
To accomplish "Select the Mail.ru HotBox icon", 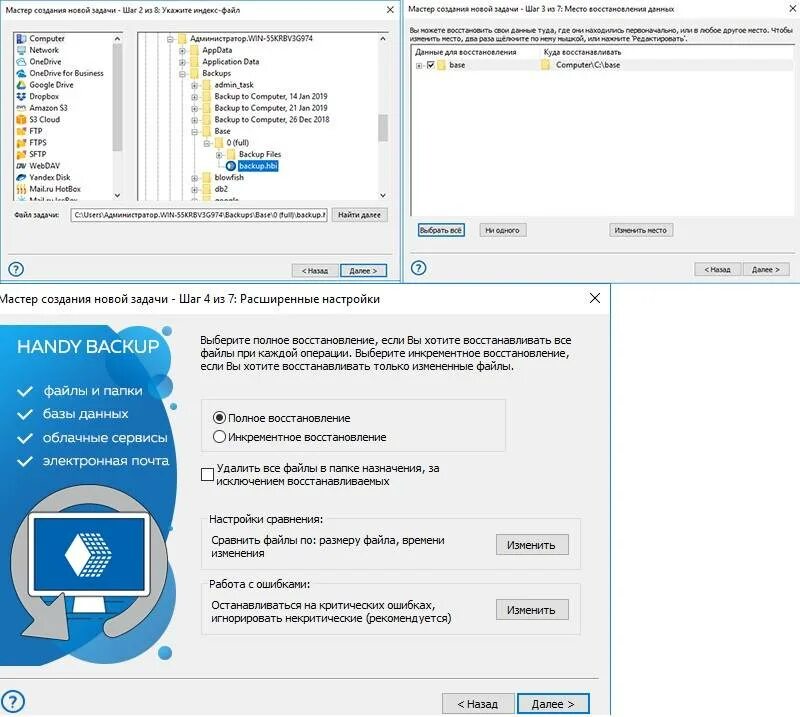I will [x=21, y=189].
